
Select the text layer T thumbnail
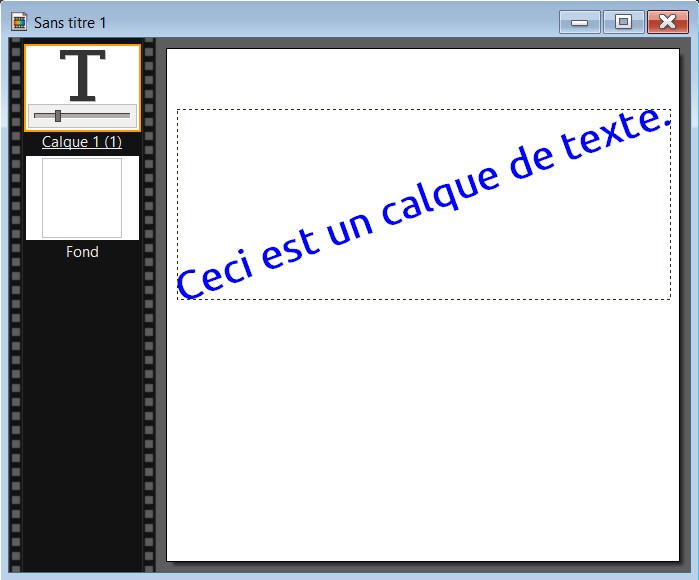point(82,73)
